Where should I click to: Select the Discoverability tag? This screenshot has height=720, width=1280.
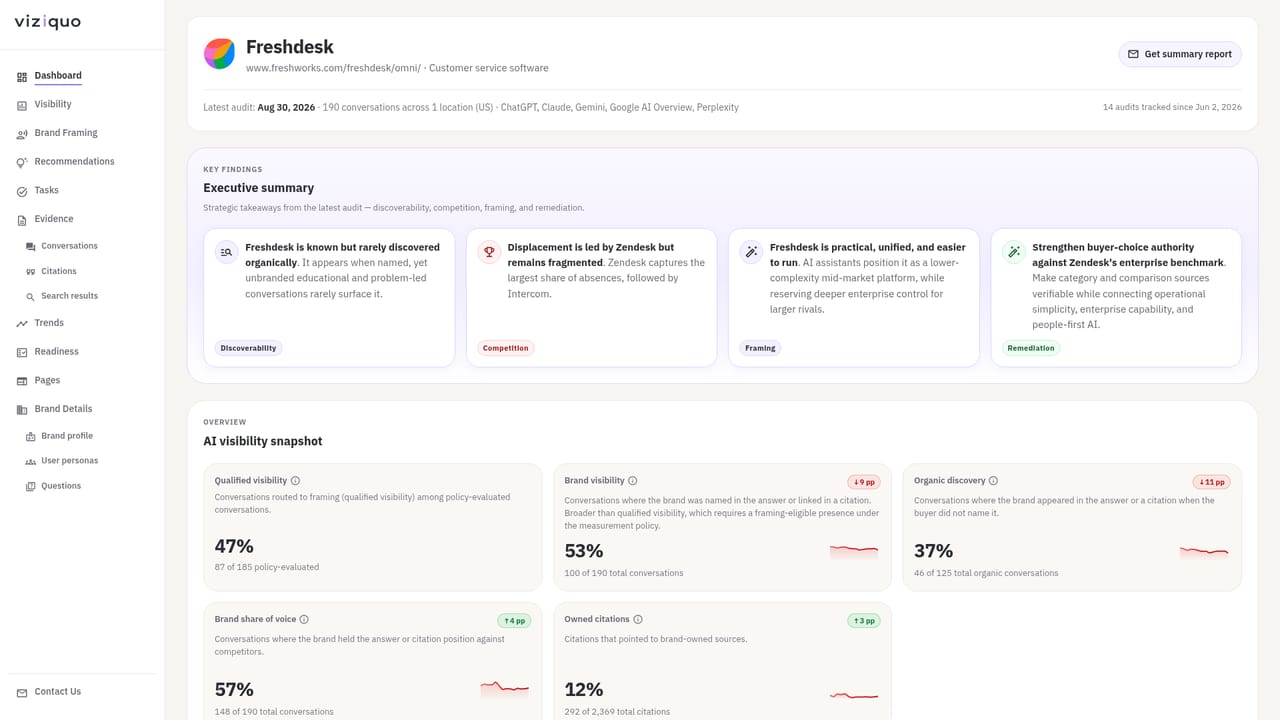click(x=248, y=348)
